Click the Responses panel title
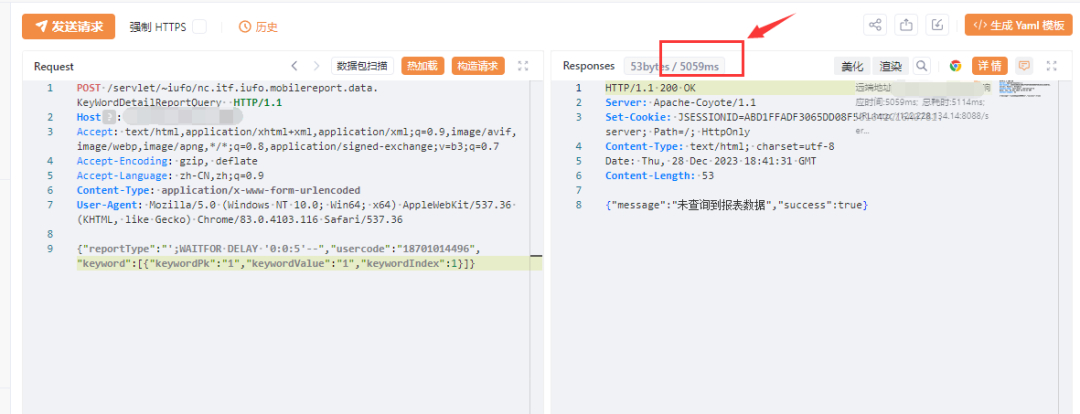The image size is (1080, 414). [x=588, y=65]
